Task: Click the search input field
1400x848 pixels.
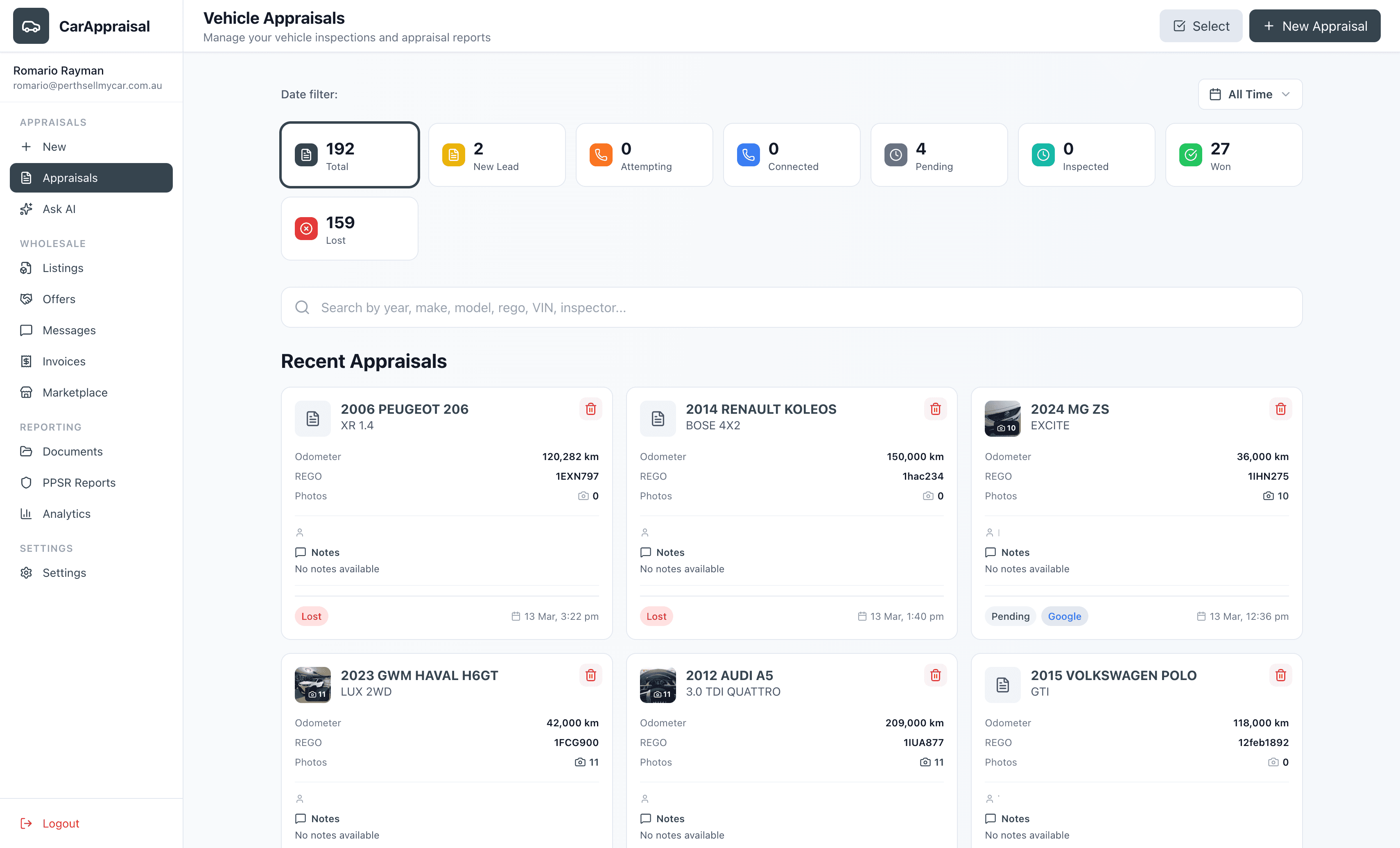Action: (x=682, y=307)
